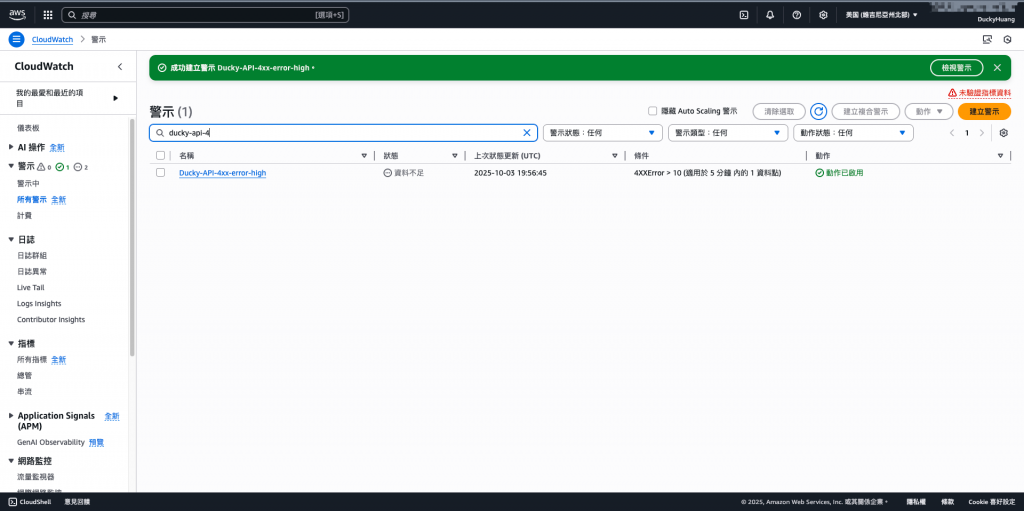Expand 我的最愛和最近的項目 section
The image size is (1024, 511).
click(116, 98)
